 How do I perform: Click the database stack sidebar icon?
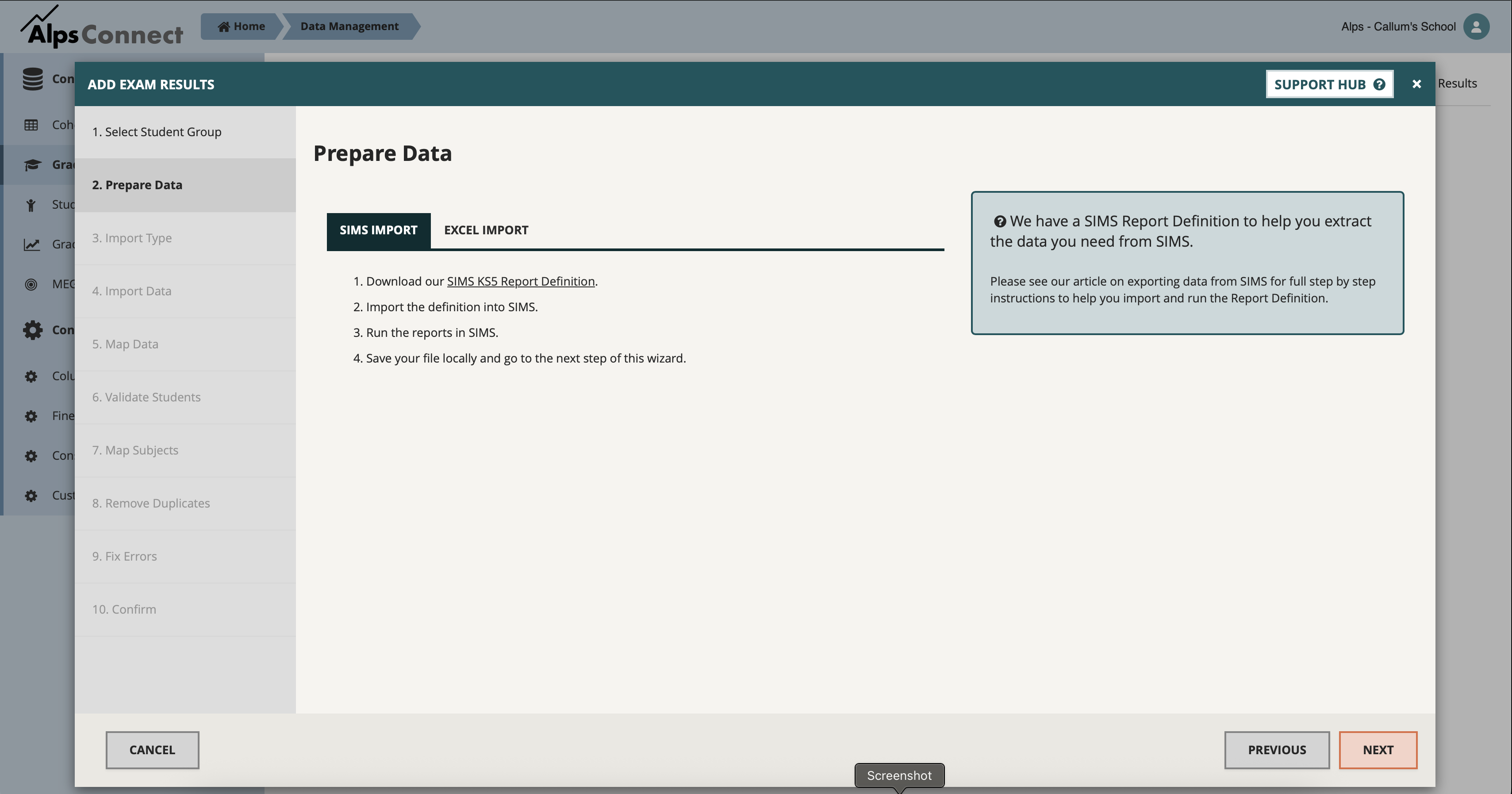click(x=33, y=79)
